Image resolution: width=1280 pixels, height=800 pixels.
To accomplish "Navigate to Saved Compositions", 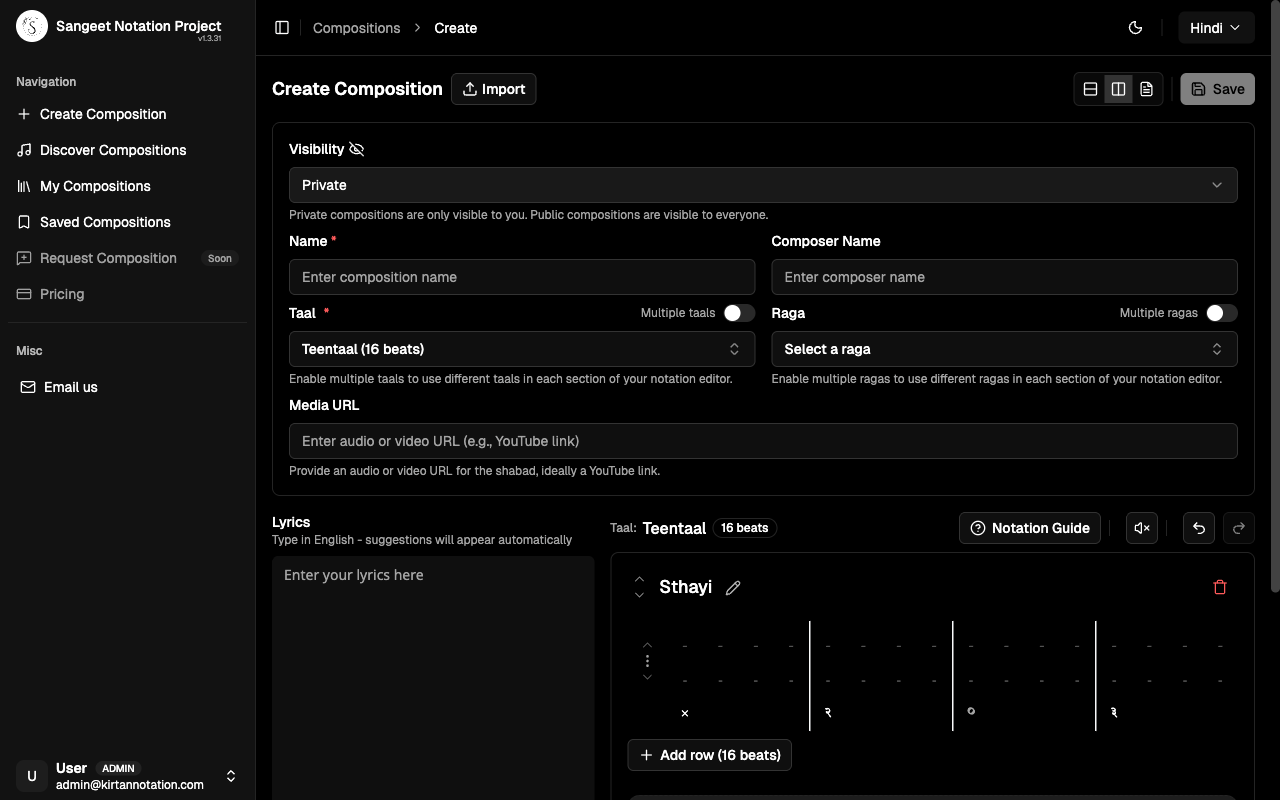I will coord(103,221).
